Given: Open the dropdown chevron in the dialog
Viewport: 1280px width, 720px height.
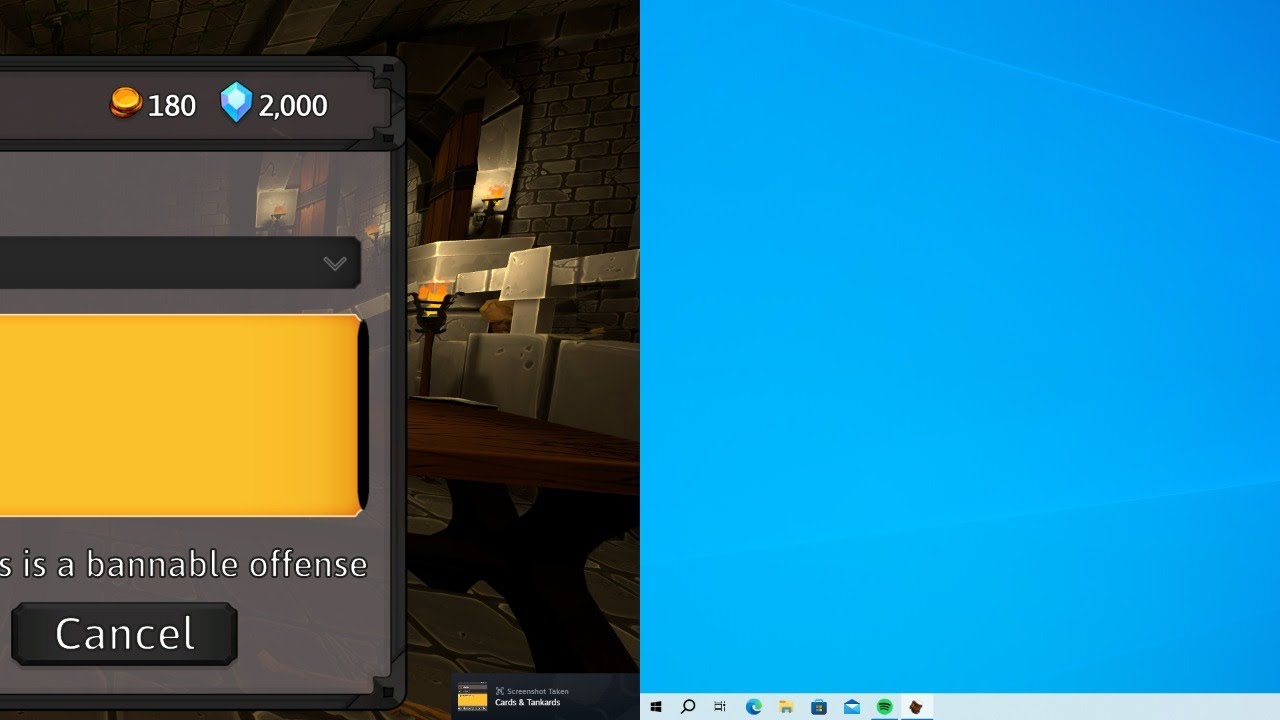Looking at the screenshot, I should pos(334,263).
